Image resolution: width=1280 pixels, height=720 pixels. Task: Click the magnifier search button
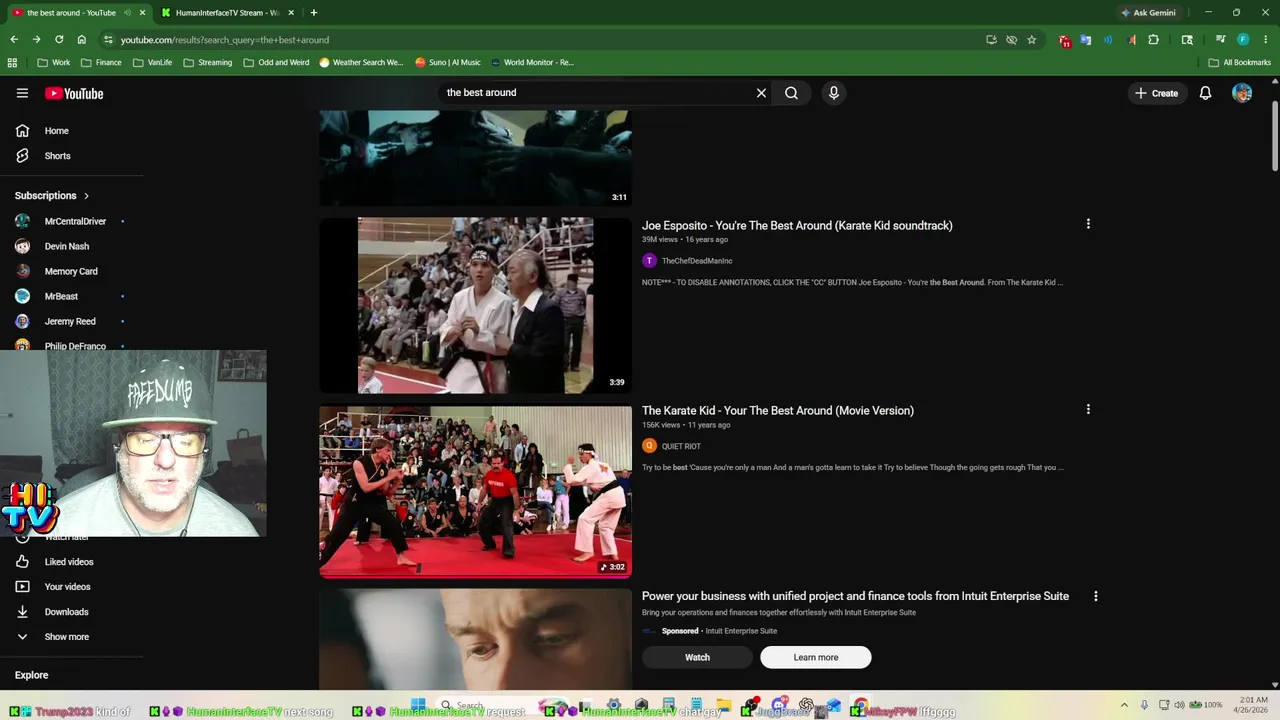791,93
